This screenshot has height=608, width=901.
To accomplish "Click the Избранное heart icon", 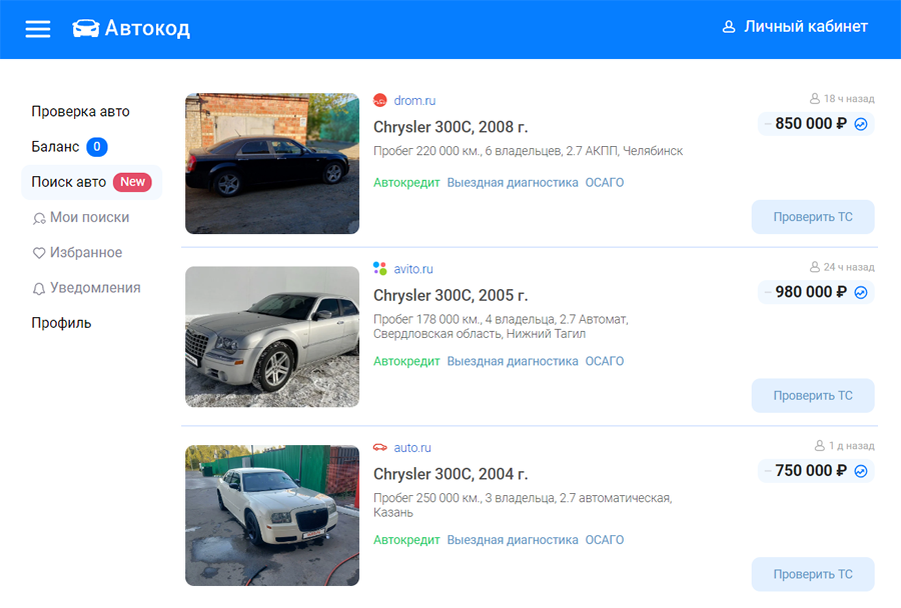I will click(38, 253).
